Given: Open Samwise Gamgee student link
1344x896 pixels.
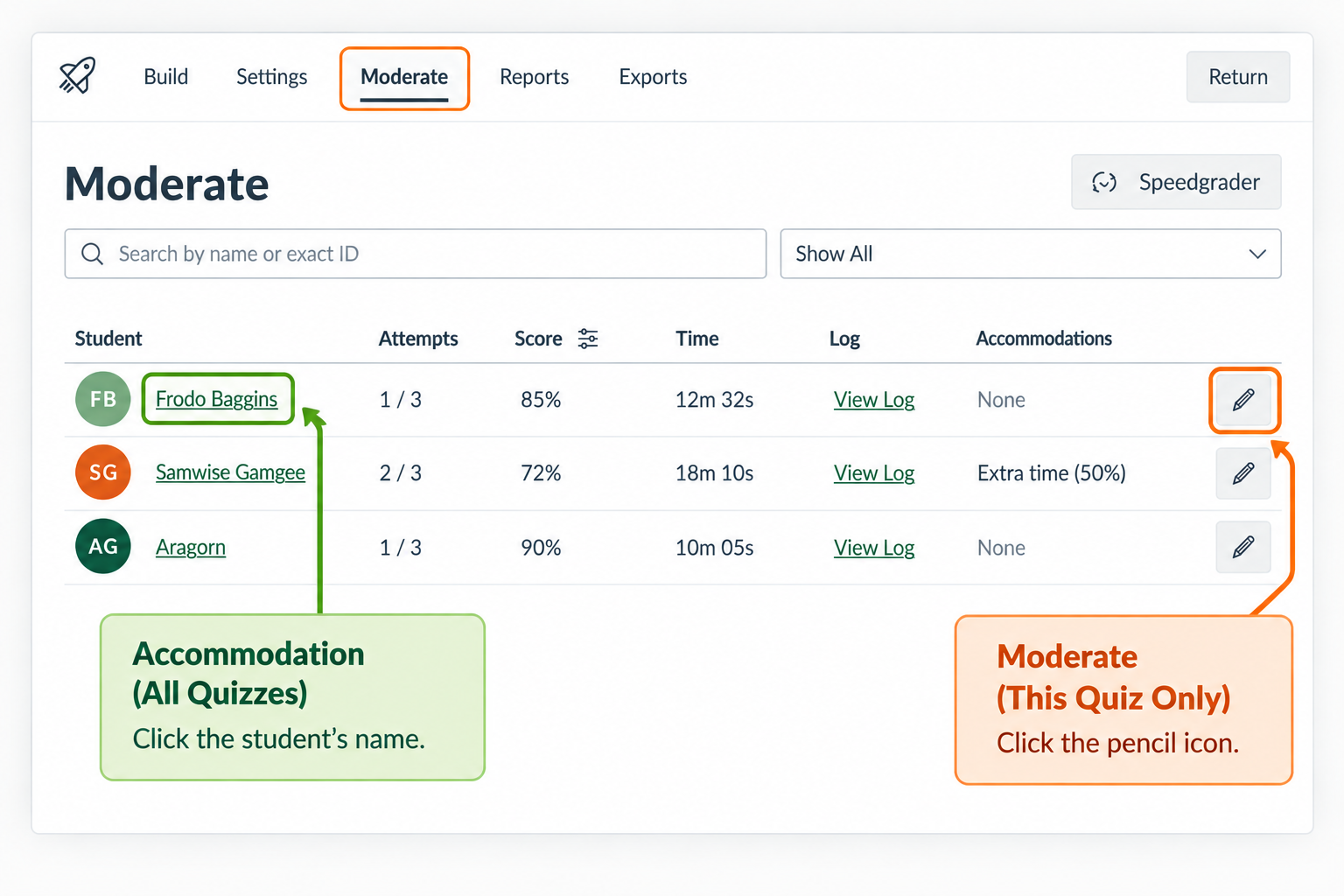Looking at the screenshot, I should [x=230, y=472].
